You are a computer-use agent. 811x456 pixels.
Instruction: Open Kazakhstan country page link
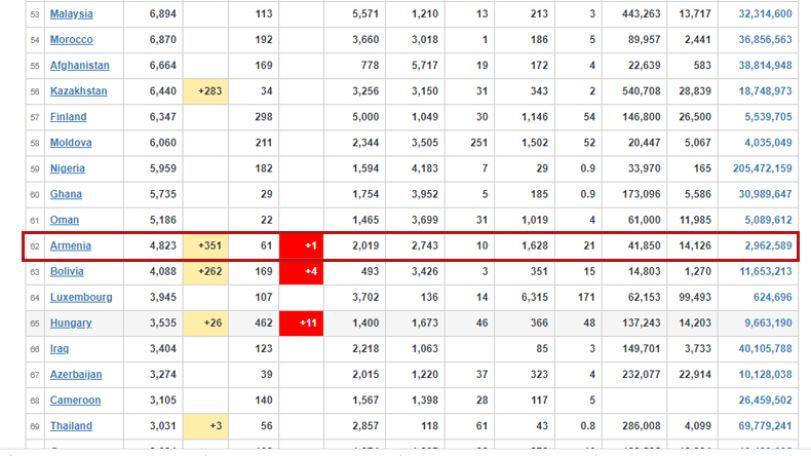[79, 92]
